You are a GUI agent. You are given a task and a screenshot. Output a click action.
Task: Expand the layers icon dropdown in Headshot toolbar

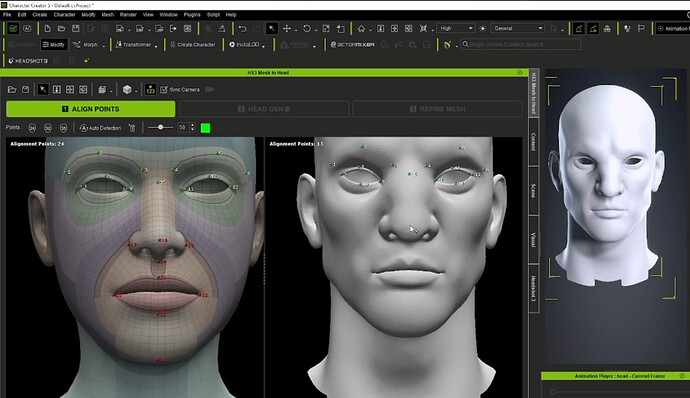[111, 91]
